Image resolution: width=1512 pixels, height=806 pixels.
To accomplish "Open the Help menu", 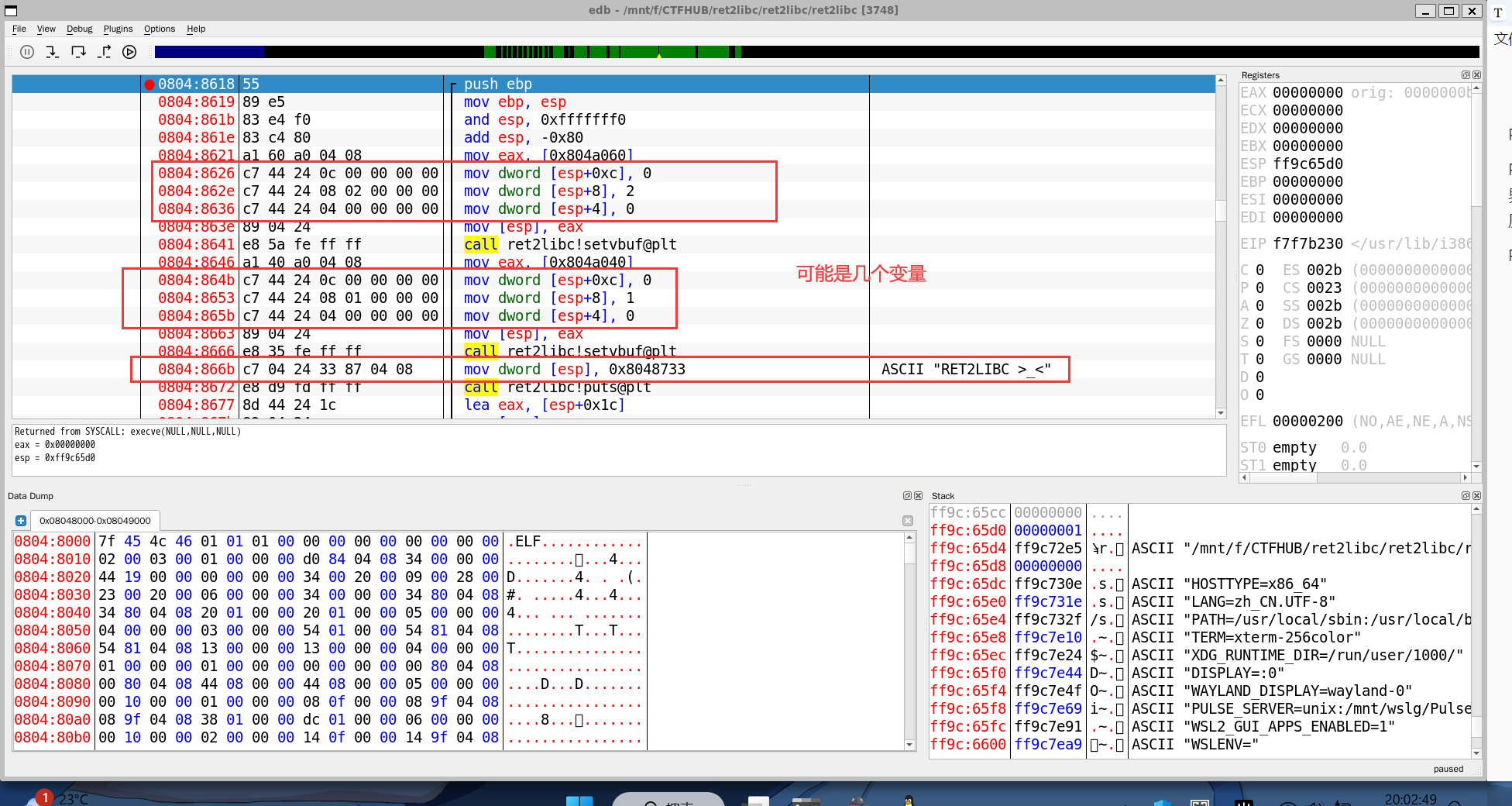I will 196,29.
